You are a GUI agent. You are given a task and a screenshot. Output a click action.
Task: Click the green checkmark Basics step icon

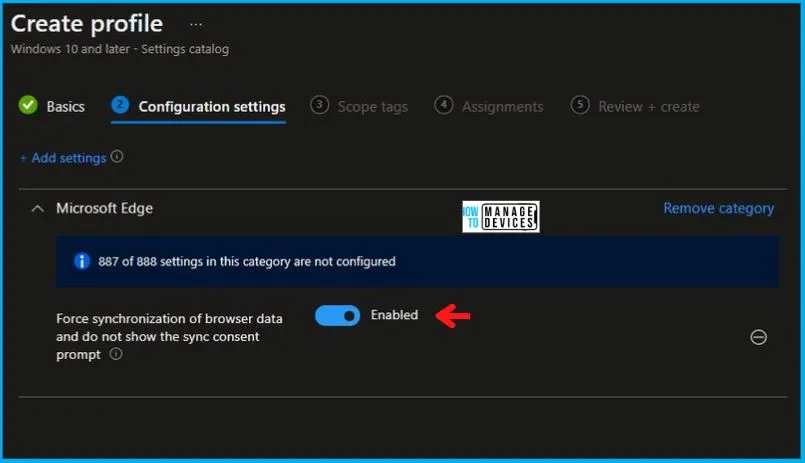tap(28, 105)
